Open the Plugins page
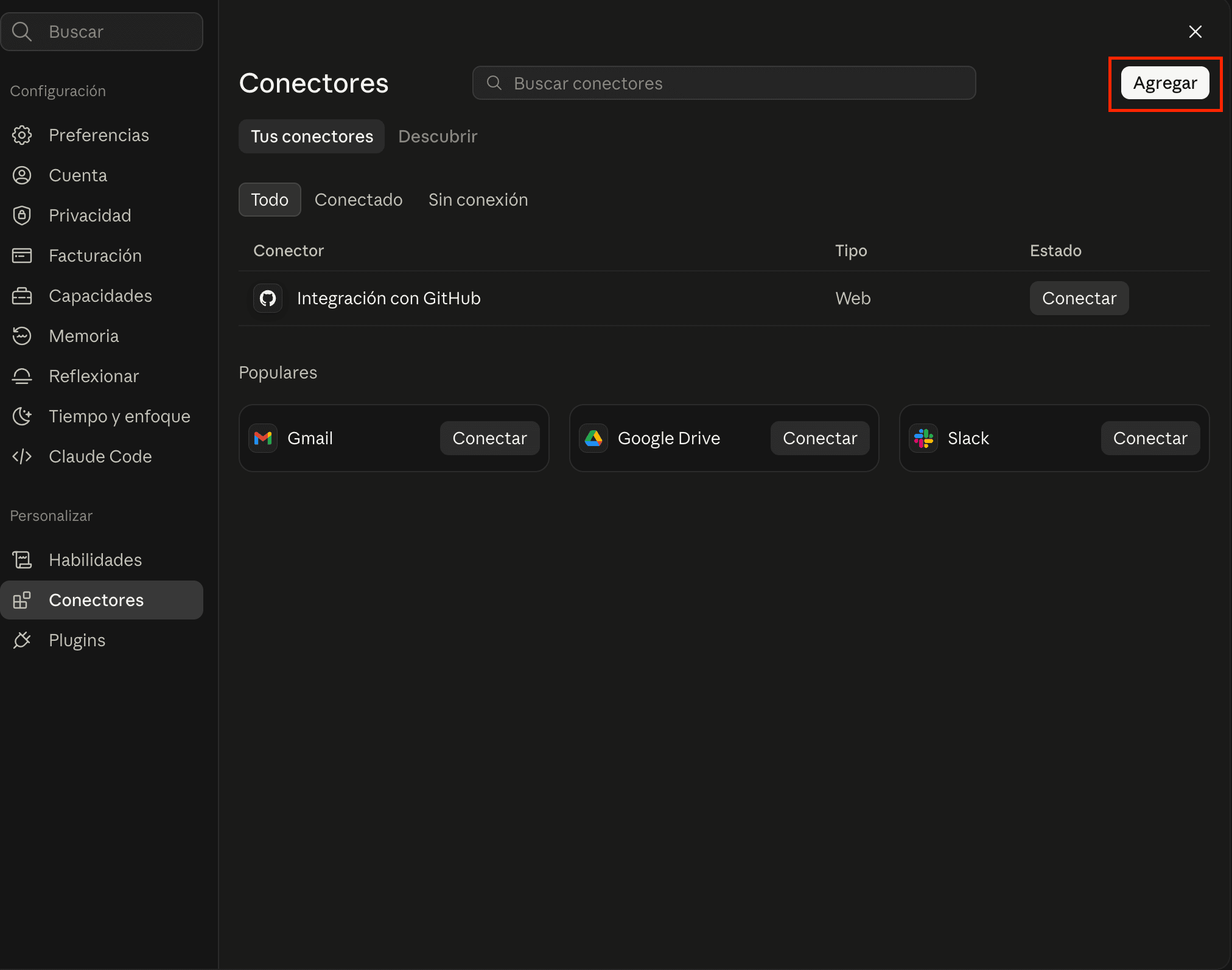Viewport: 1232px width, 970px height. tap(102, 640)
